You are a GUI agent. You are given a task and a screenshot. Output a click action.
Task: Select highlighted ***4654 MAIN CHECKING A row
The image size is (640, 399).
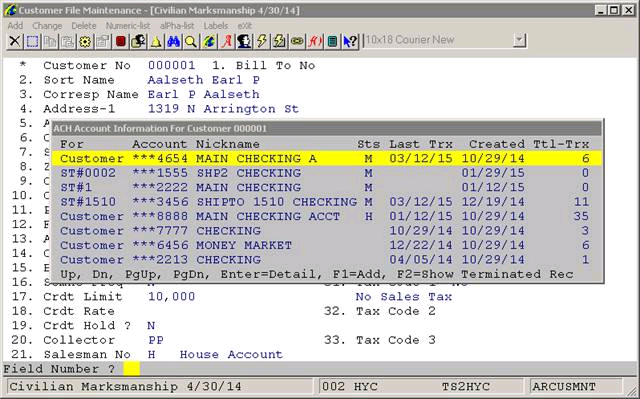(x=327, y=158)
